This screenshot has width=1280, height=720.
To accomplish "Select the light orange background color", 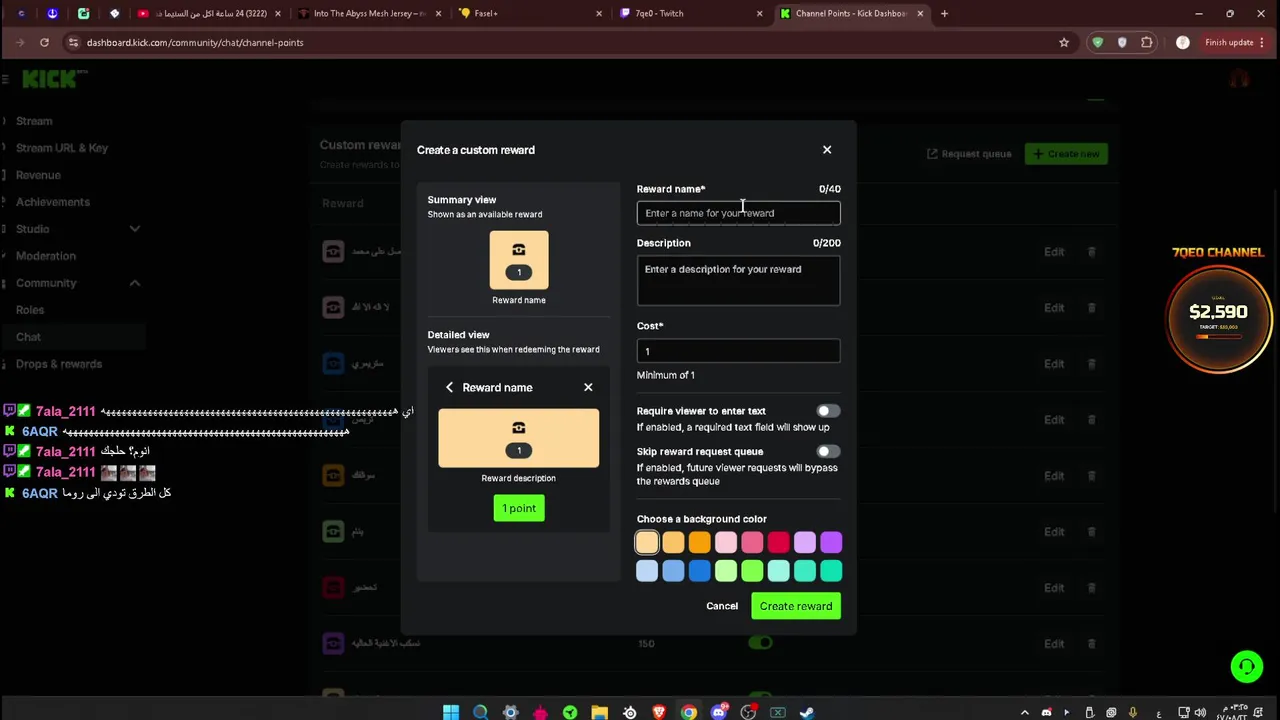I will (x=673, y=542).
